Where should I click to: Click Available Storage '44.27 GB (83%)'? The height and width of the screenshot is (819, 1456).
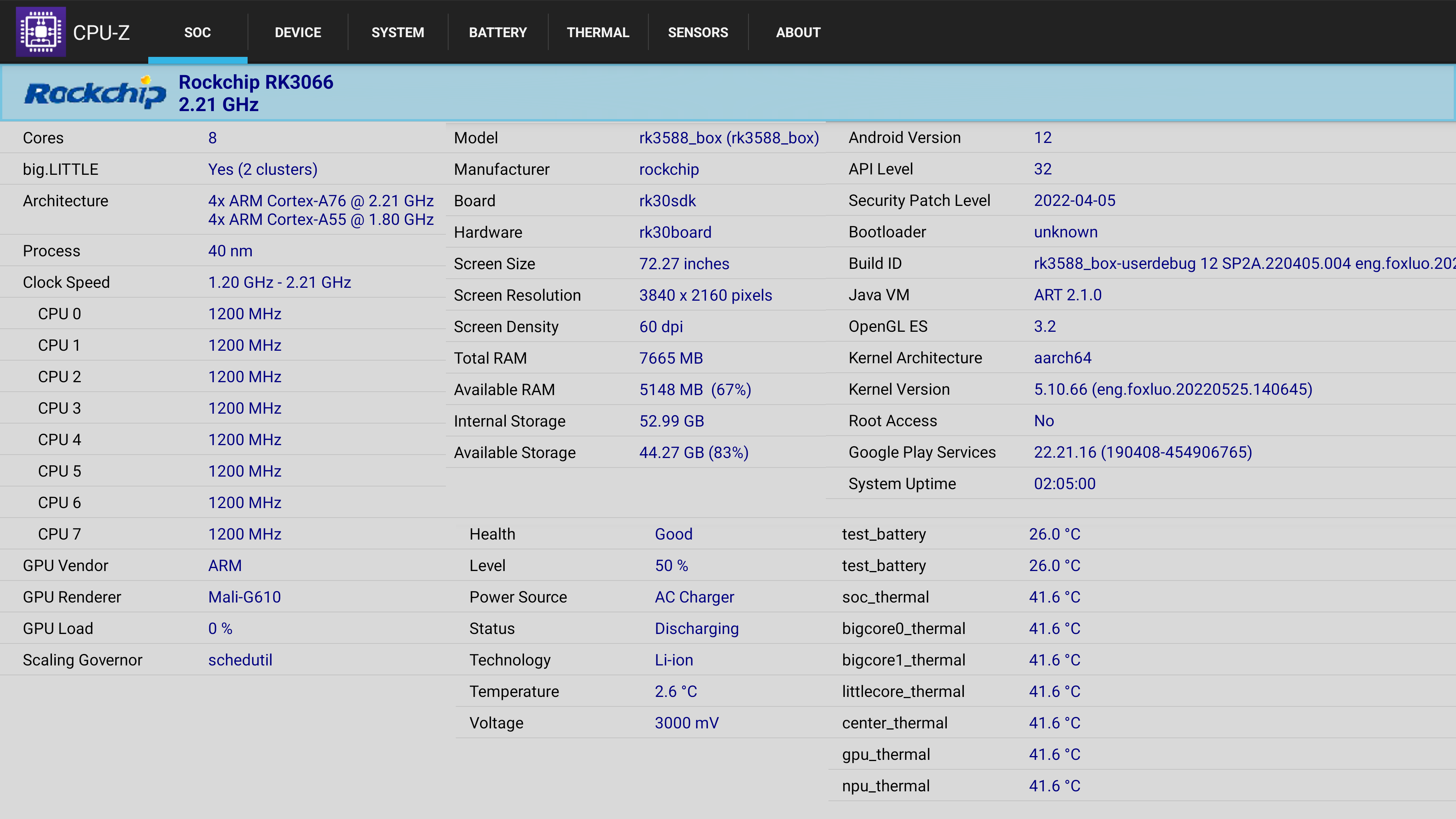[x=694, y=453]
